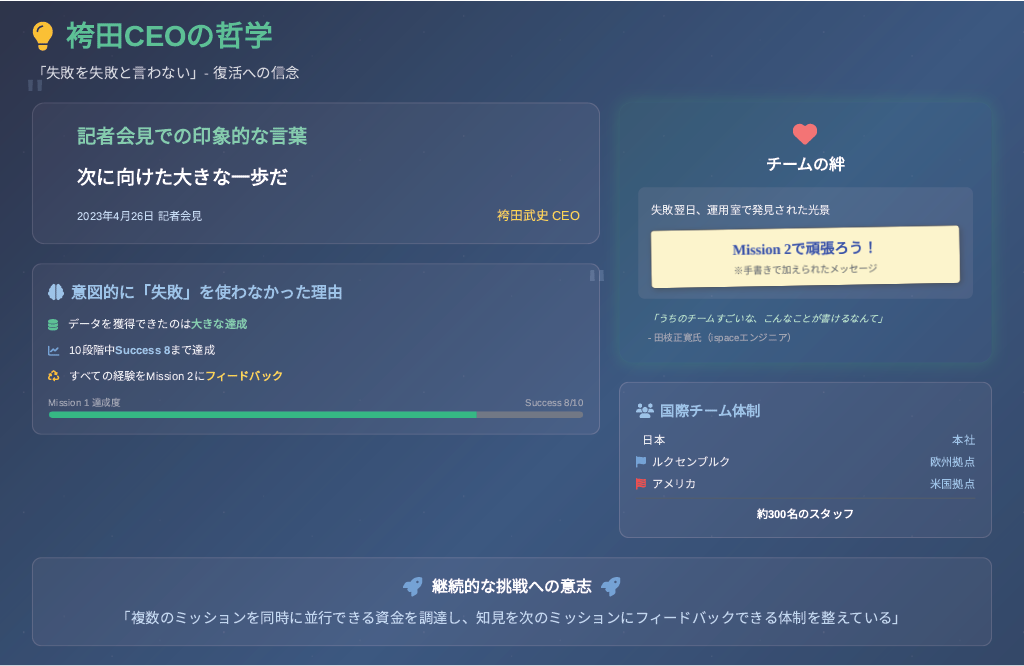Click the Success 8/10 label

(x=554, y=403)
